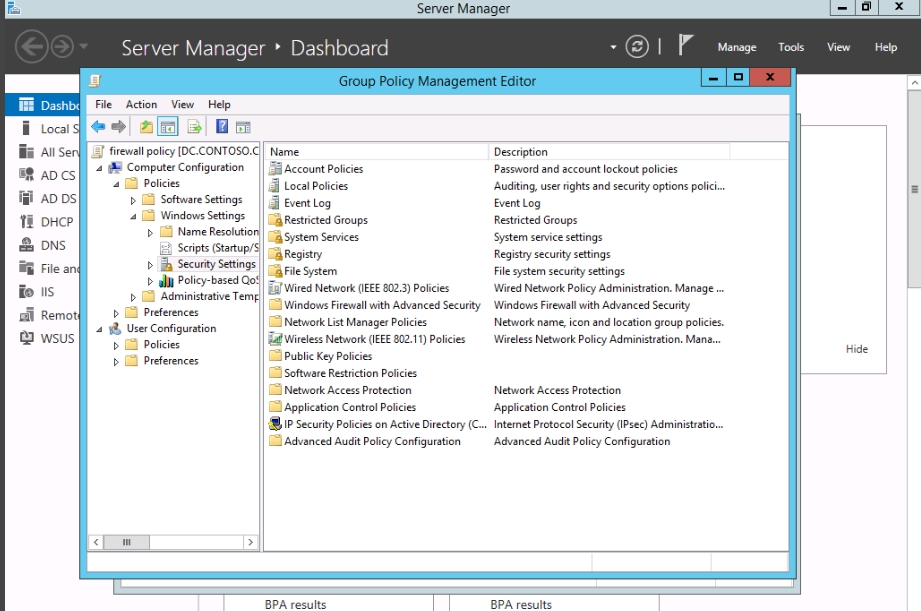Collapse the Policies node under Computer Configuration

(116, 184)
